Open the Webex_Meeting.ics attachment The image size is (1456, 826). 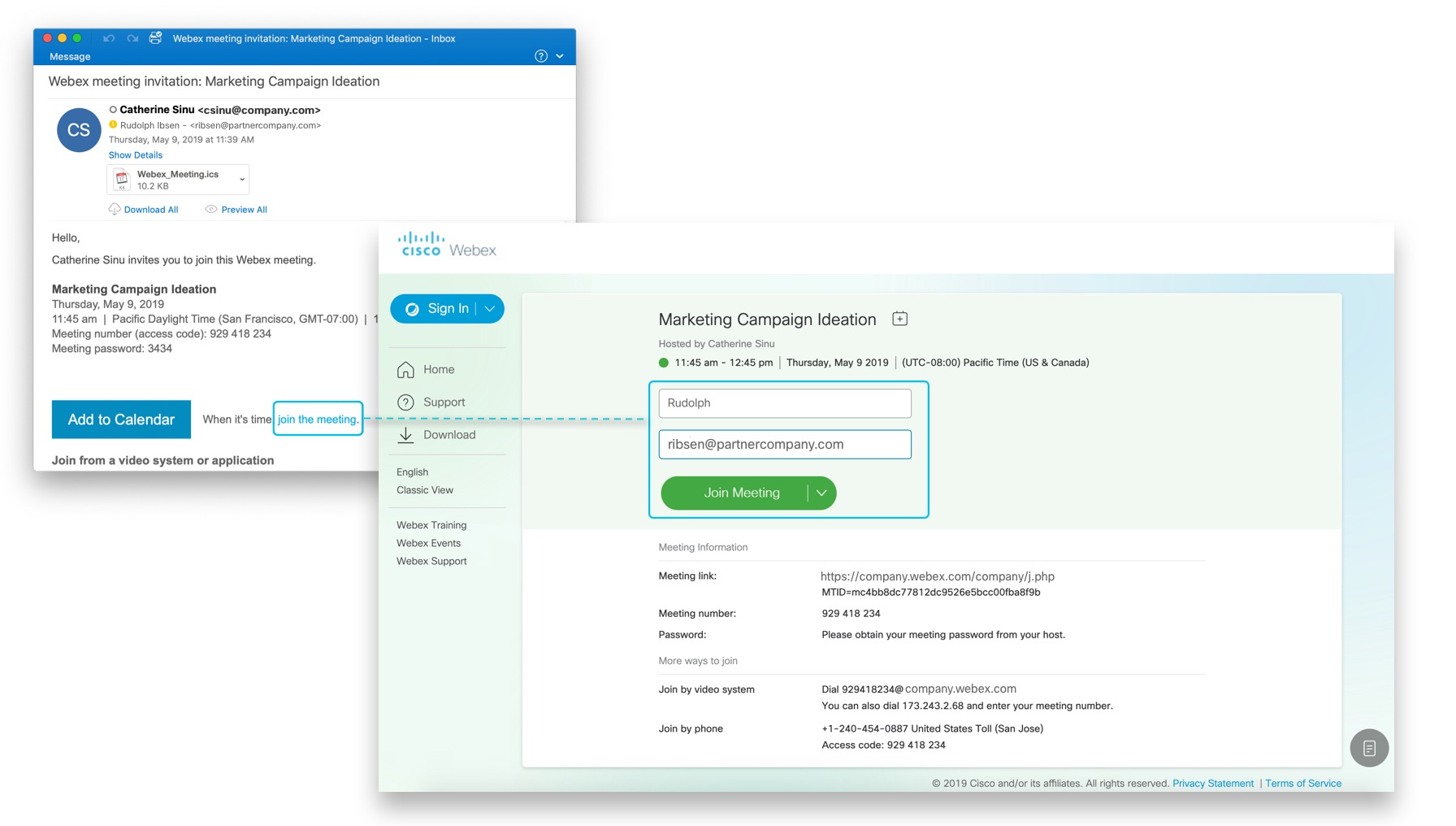(178, 180)
